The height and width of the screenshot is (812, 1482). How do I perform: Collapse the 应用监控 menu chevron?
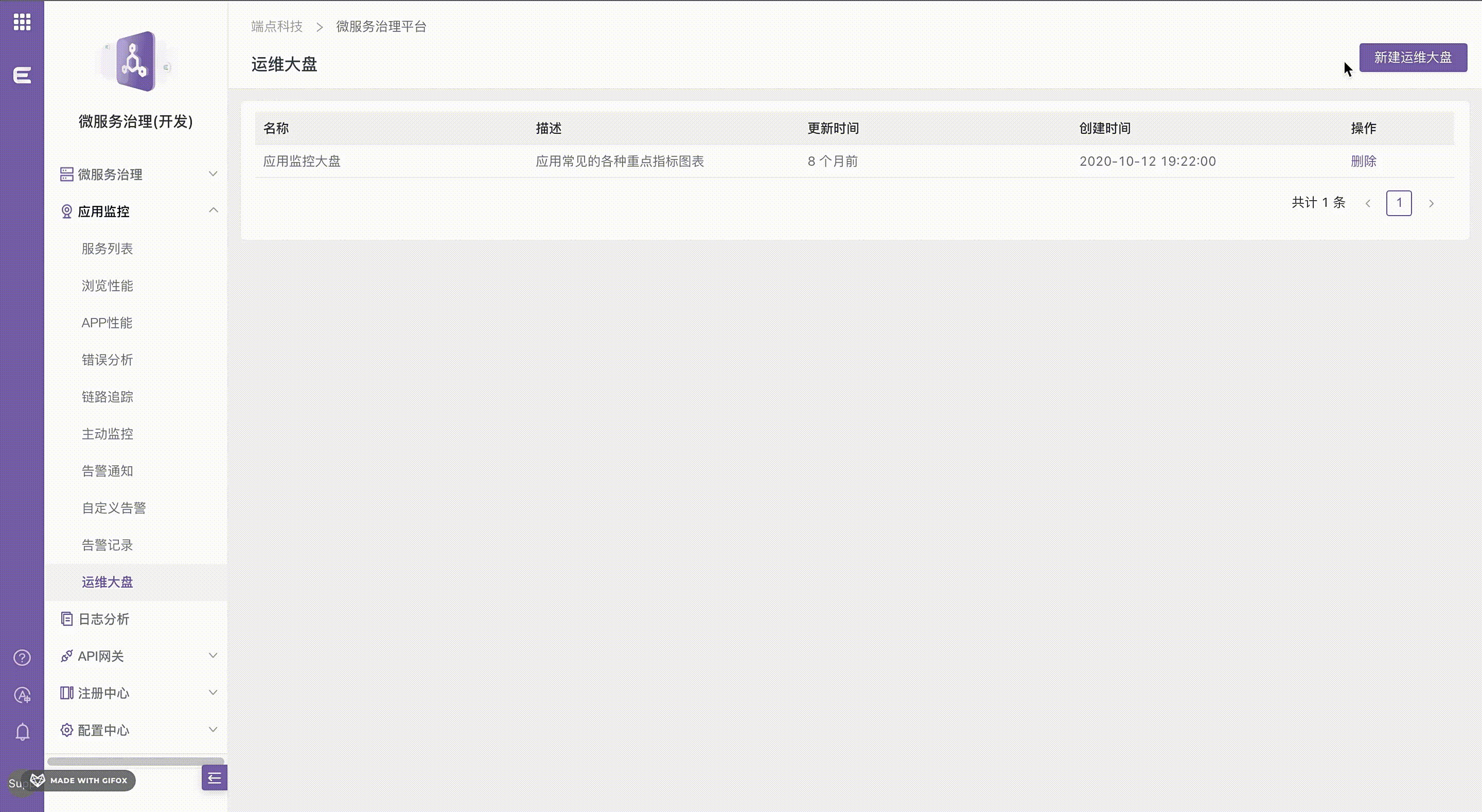pyautogui.click(x=213, y=210)
